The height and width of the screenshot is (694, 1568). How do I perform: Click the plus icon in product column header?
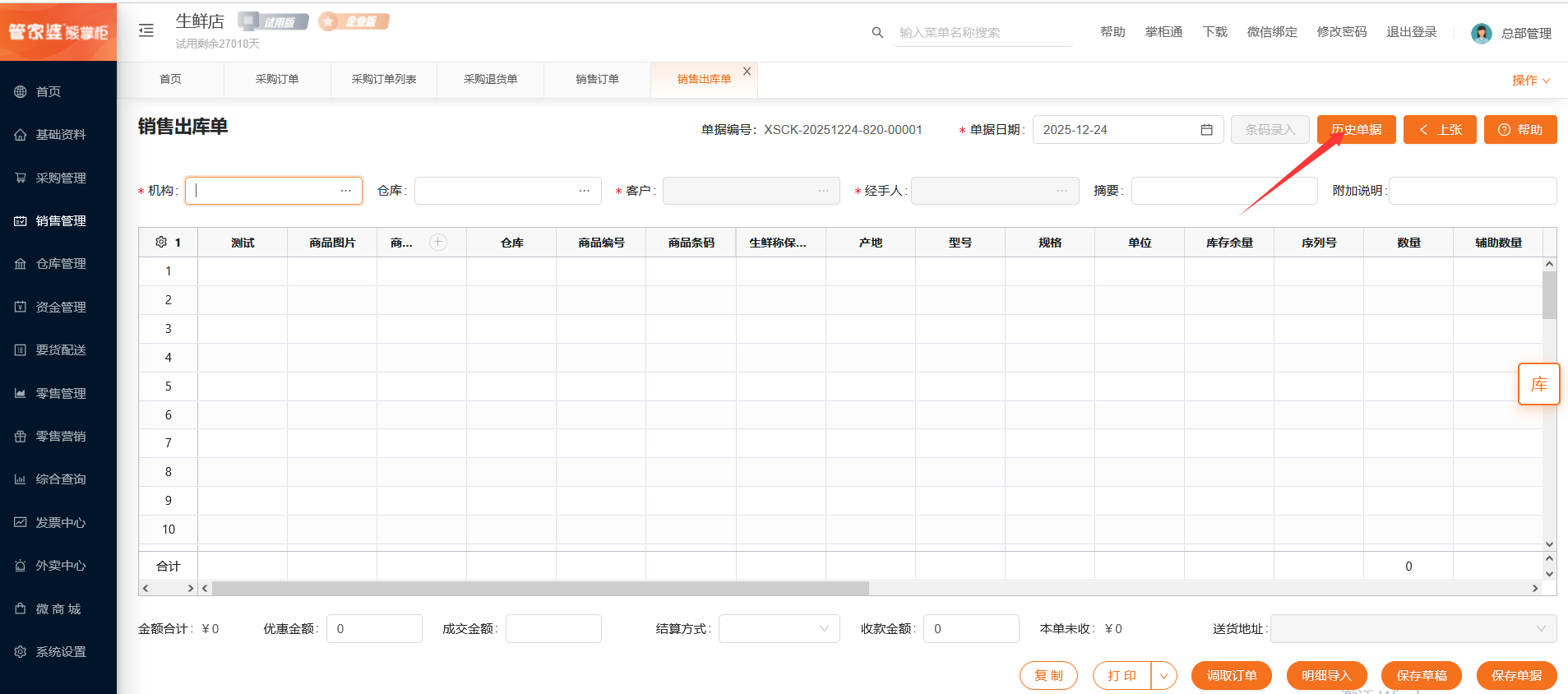click(438, 242)
